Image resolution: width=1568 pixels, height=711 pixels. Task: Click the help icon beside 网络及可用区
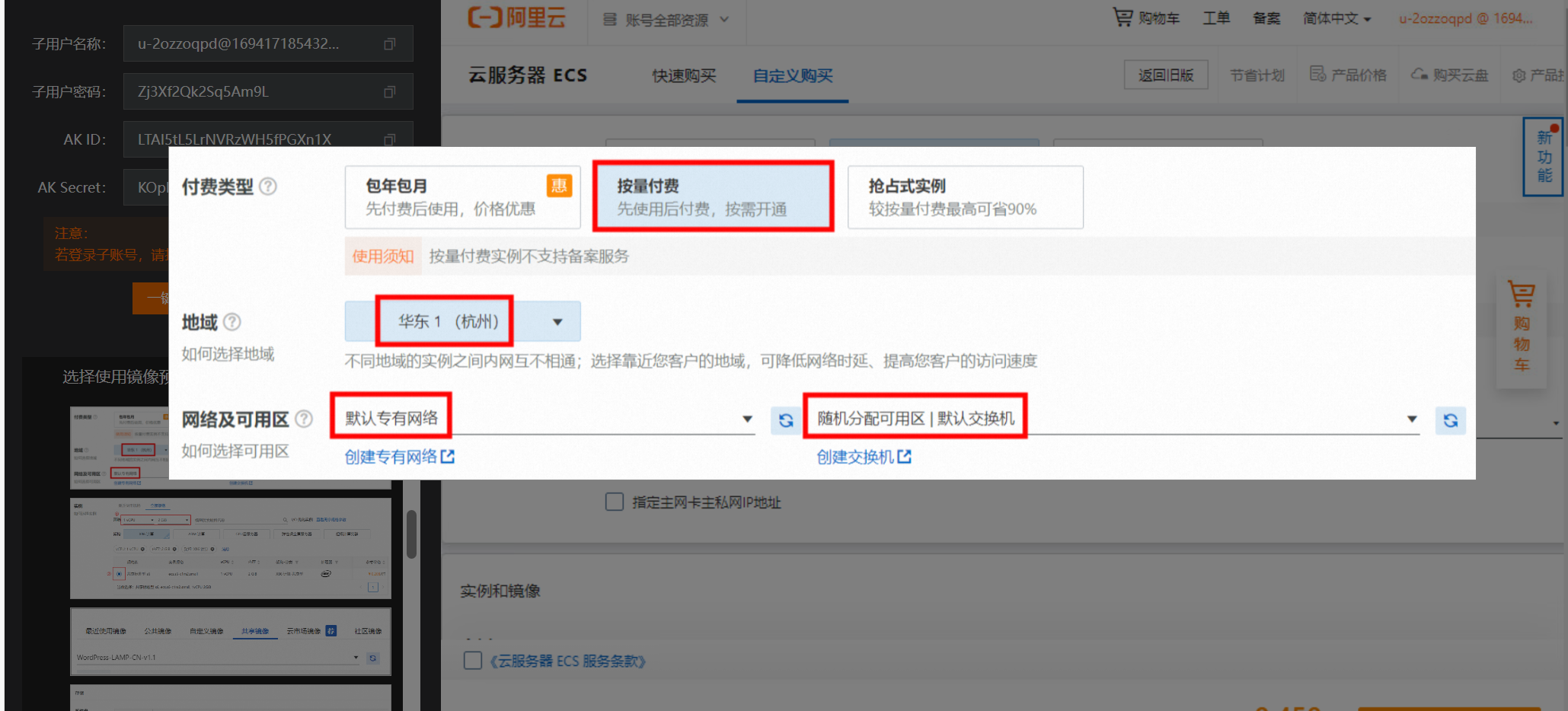pyautogui.click(x=304, y=419)
